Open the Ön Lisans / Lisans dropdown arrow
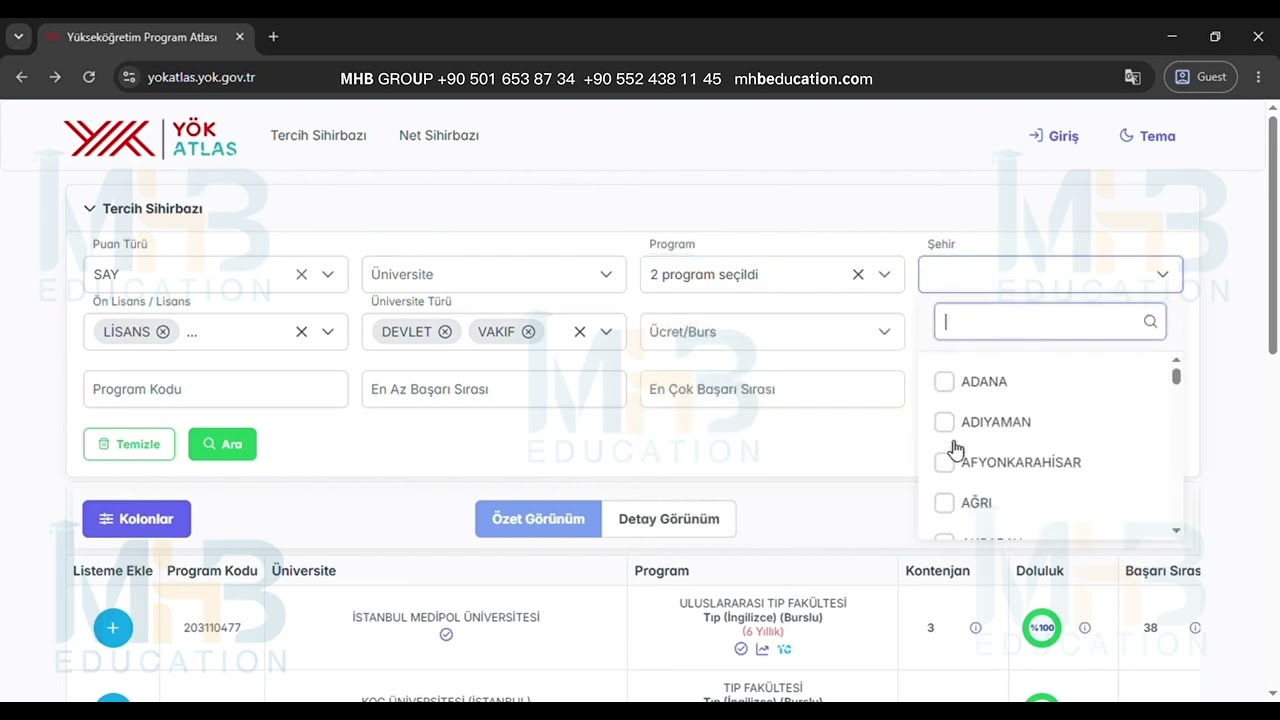Image resolution: width=1280 pixels, height=720 pixels. click(327, 332)
